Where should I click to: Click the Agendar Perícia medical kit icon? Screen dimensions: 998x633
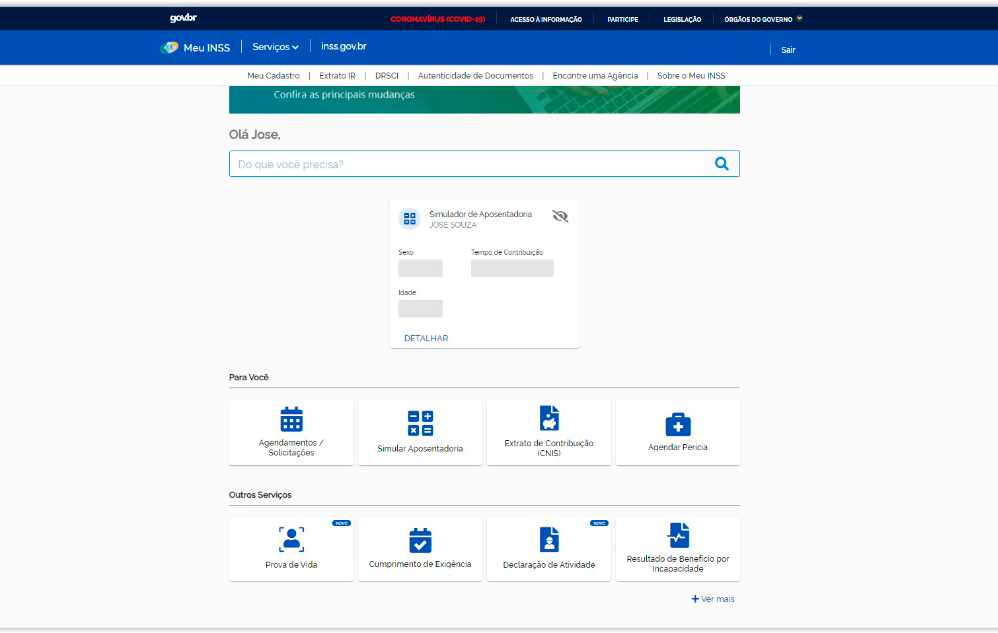click(x=678, y=423)
